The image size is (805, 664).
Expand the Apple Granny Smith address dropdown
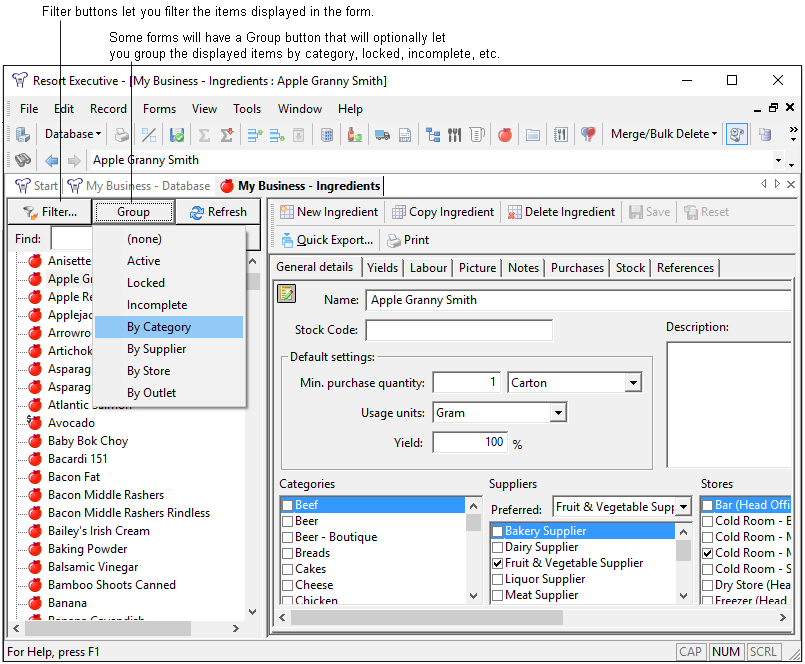(778, 161)
